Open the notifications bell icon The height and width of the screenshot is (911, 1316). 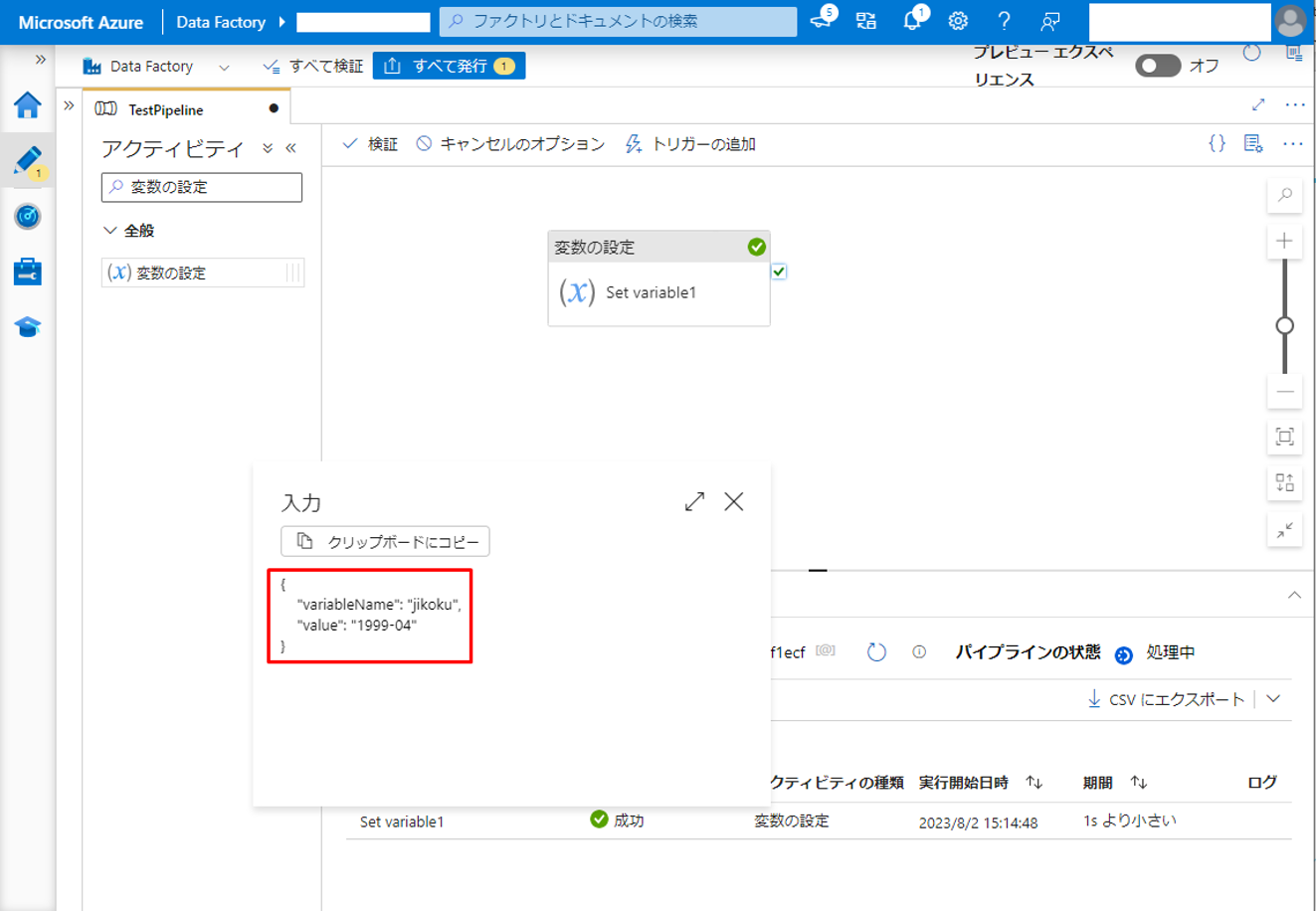911,21
